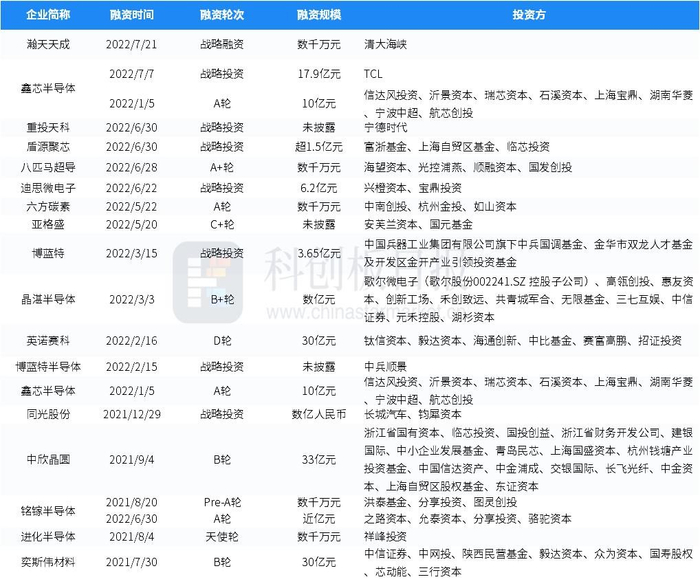The height and width of the screenshot is (580, 700).
Task: Select the company name 六方碳素
Action: pos(48,207)
